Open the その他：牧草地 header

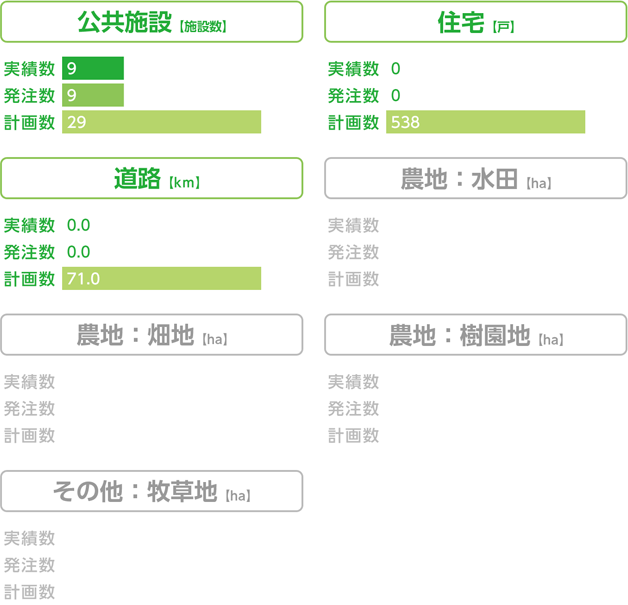tap(152, 491)
